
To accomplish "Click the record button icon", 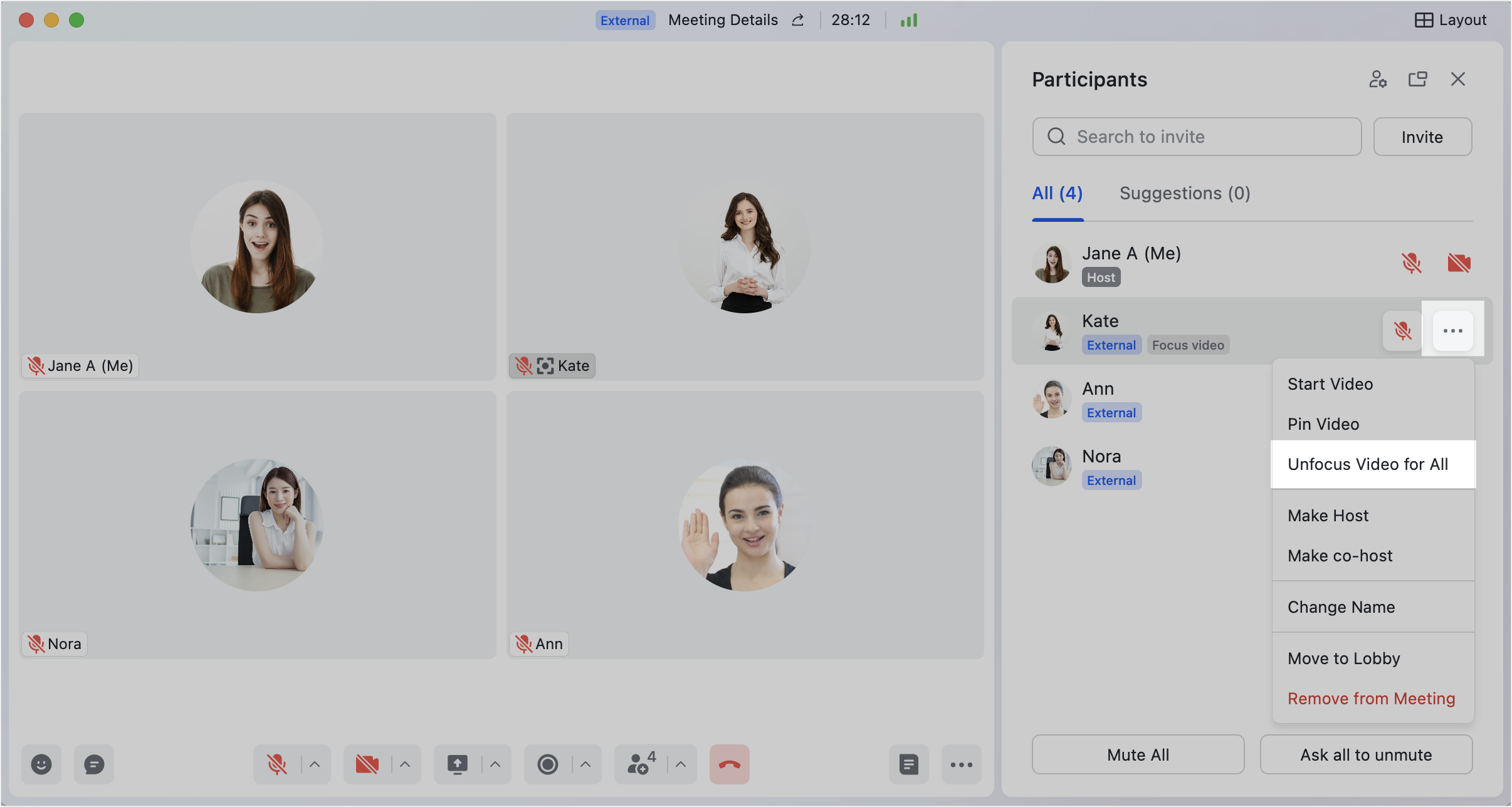I will coord(548,764).
